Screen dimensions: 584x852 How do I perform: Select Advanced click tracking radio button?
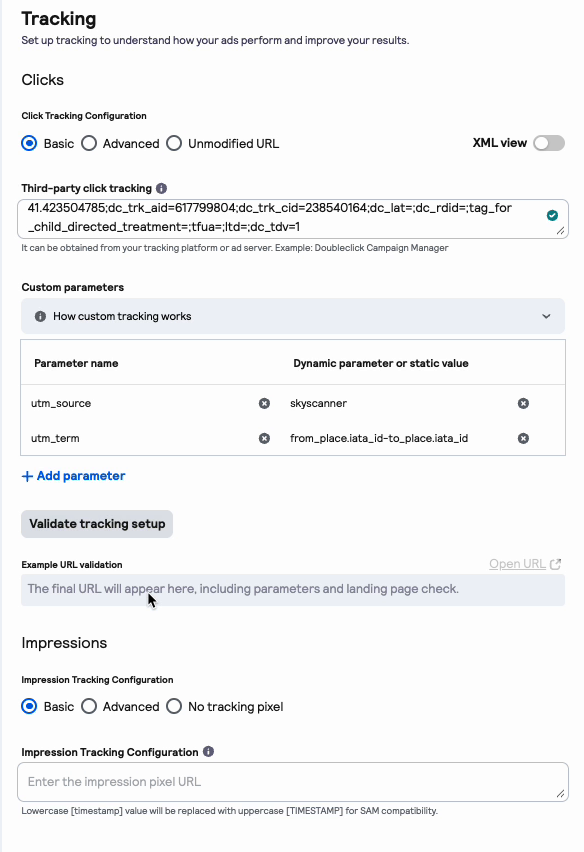pos(89,143)
